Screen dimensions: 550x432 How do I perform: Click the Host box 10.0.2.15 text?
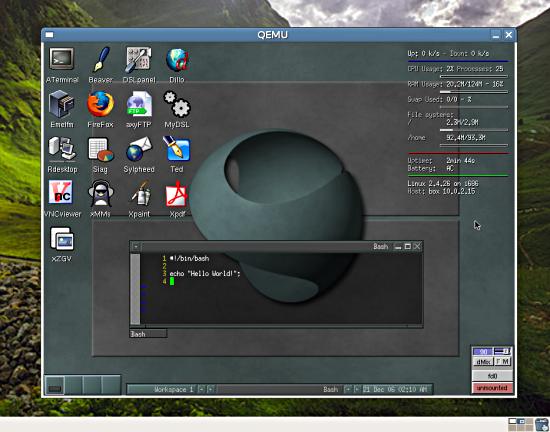click(x=441, y=191)
